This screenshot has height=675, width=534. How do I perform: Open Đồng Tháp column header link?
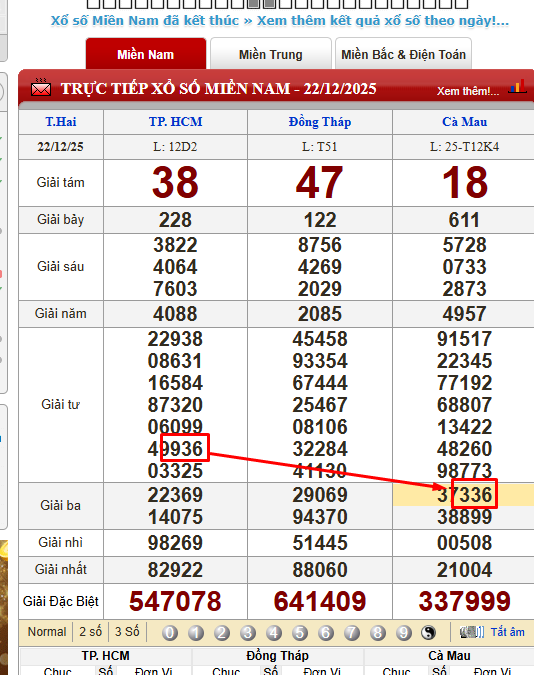point(320,122)
